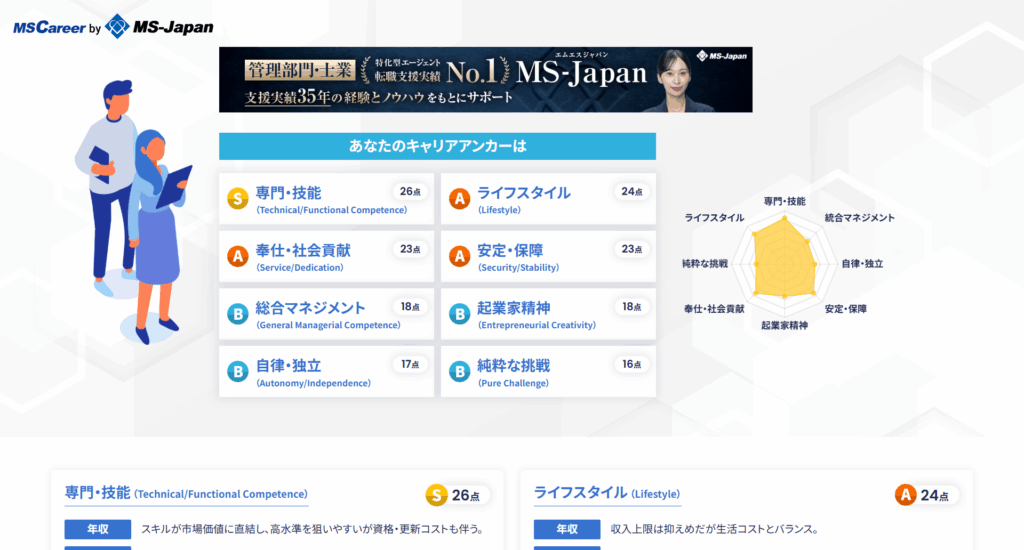The width and height of the screenshot is (1024, 550).
Task: Click the B rank badge for 純粋な挑戦
Action: (x=460, y=372)
